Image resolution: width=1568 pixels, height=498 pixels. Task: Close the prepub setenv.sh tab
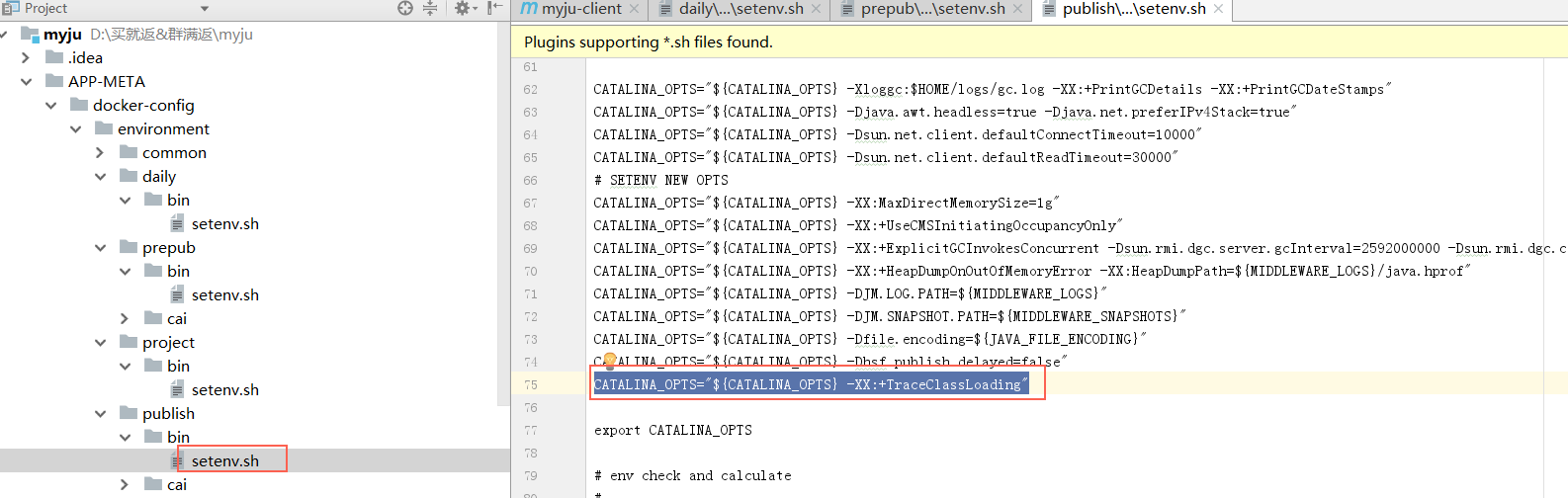pos(1017,9)
